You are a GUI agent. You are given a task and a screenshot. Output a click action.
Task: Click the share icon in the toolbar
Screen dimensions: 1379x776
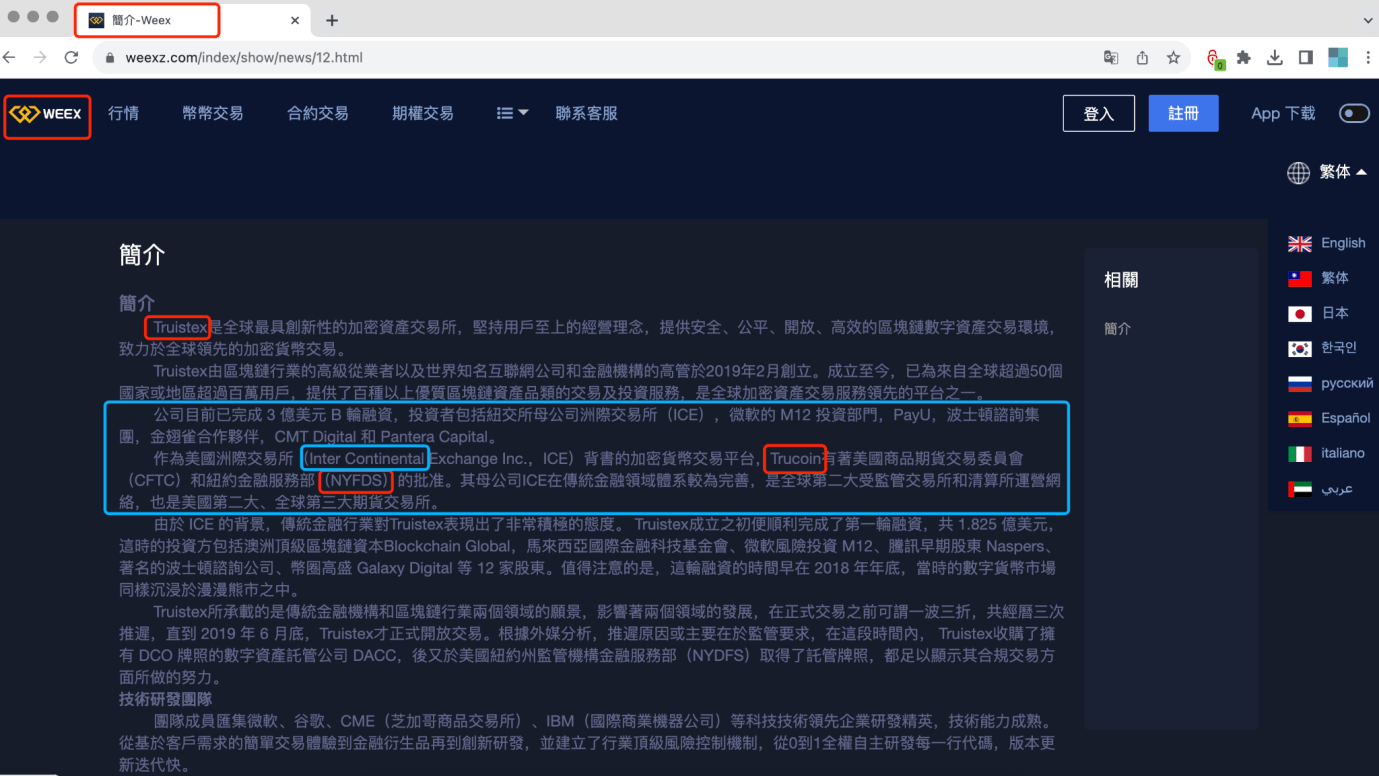pyautogui.click(x=1141, y=57)
